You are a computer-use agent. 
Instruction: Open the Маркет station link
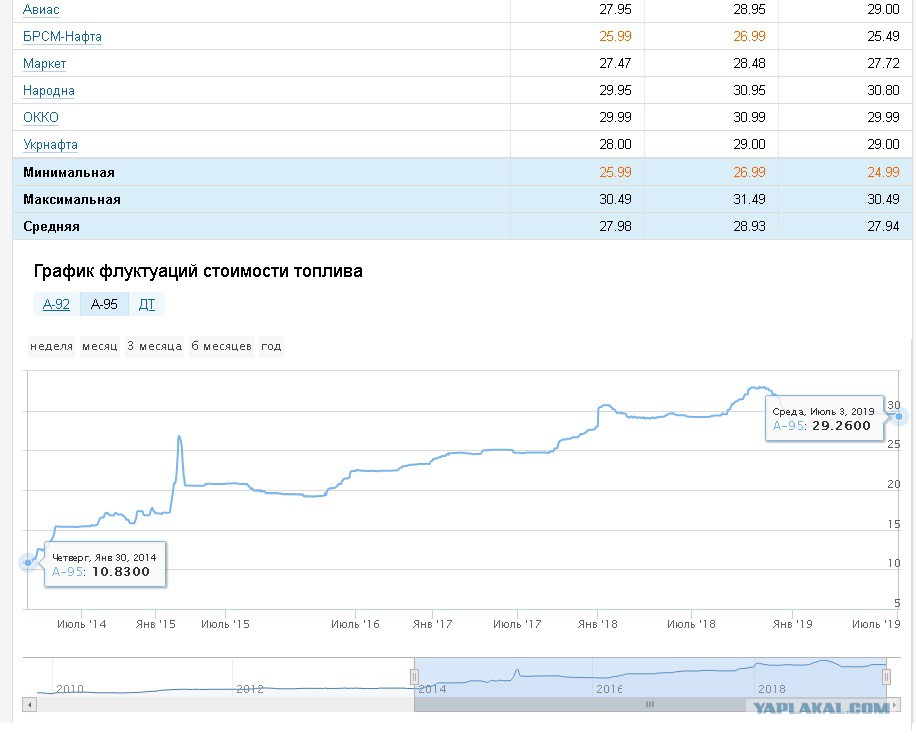click(x=44, y=63)
